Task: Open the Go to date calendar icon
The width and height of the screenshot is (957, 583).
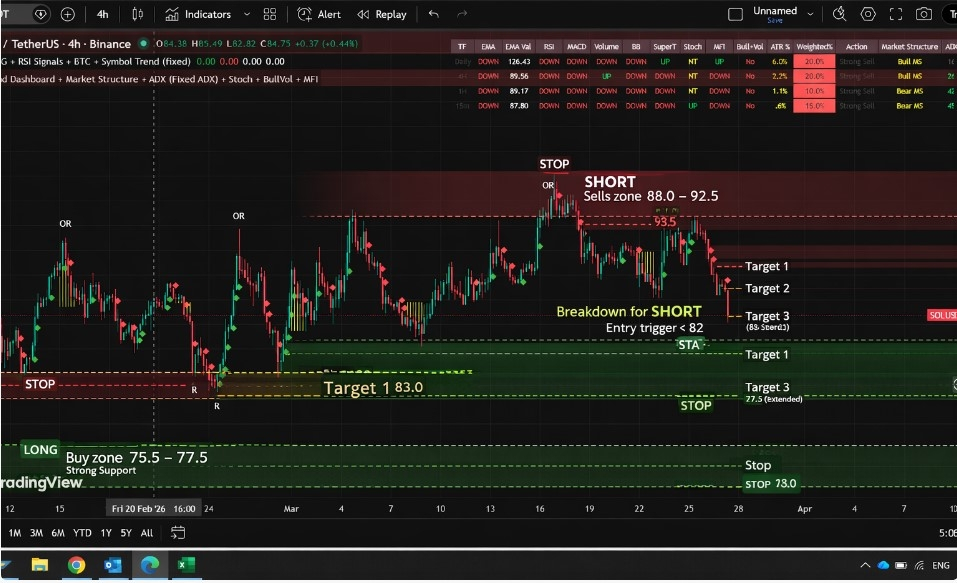Action: (178, 532)
